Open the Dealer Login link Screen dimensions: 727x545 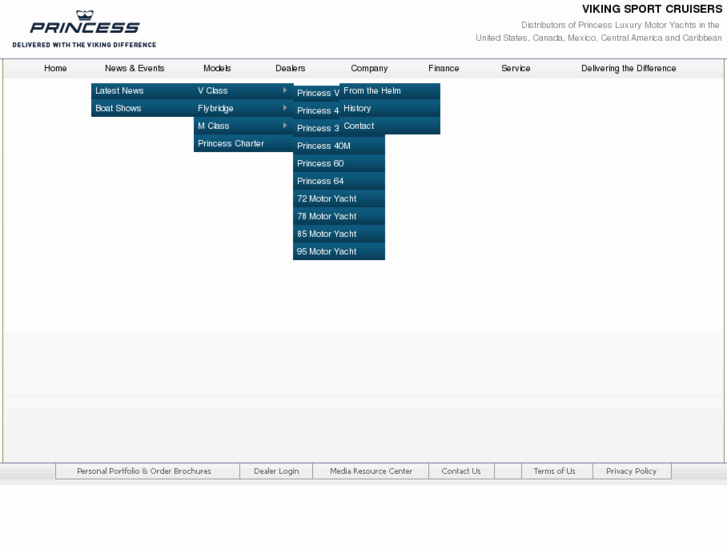(x=276, y=471)
